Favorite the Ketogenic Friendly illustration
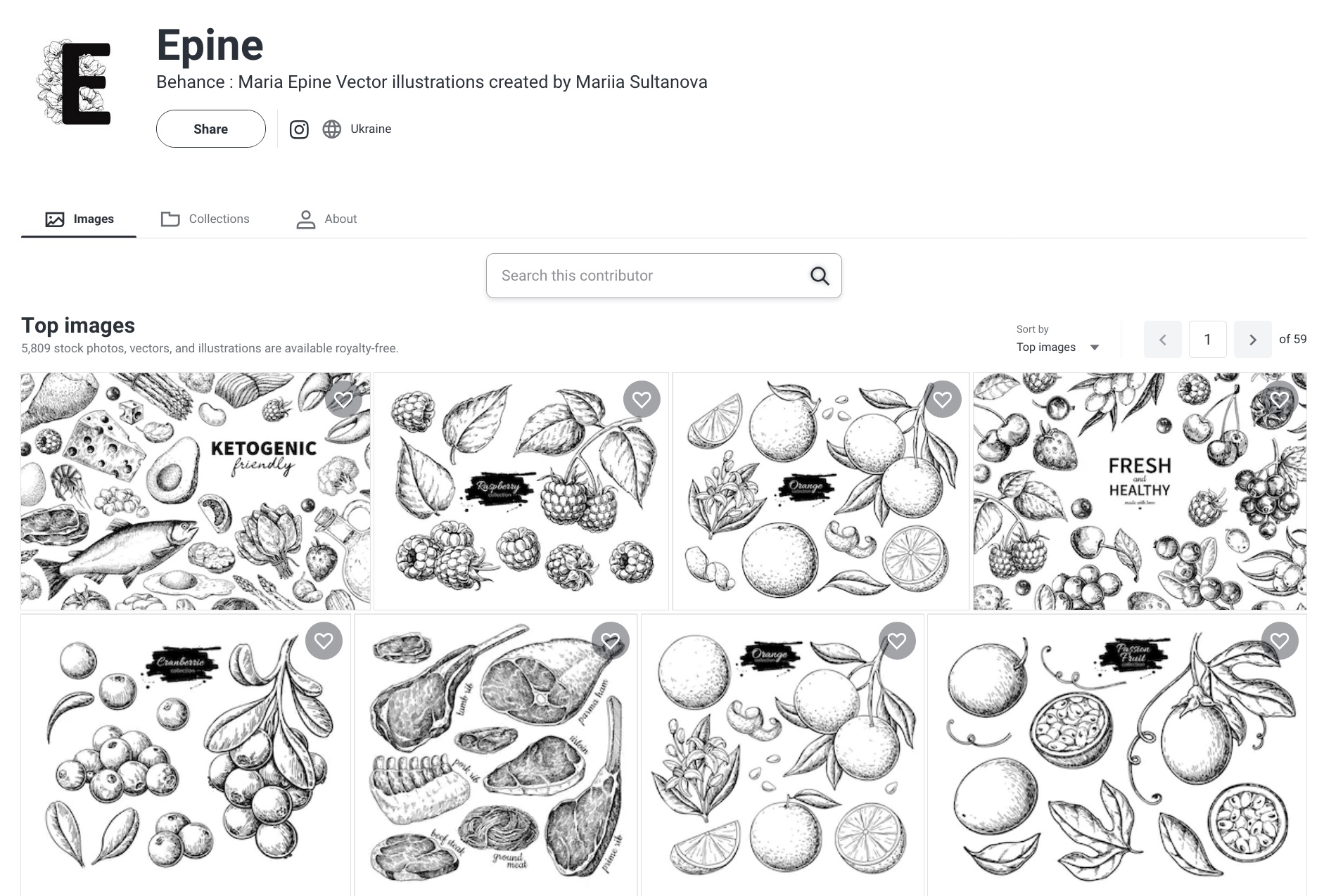The image size is (1324, 896). [x=344, y=399]
